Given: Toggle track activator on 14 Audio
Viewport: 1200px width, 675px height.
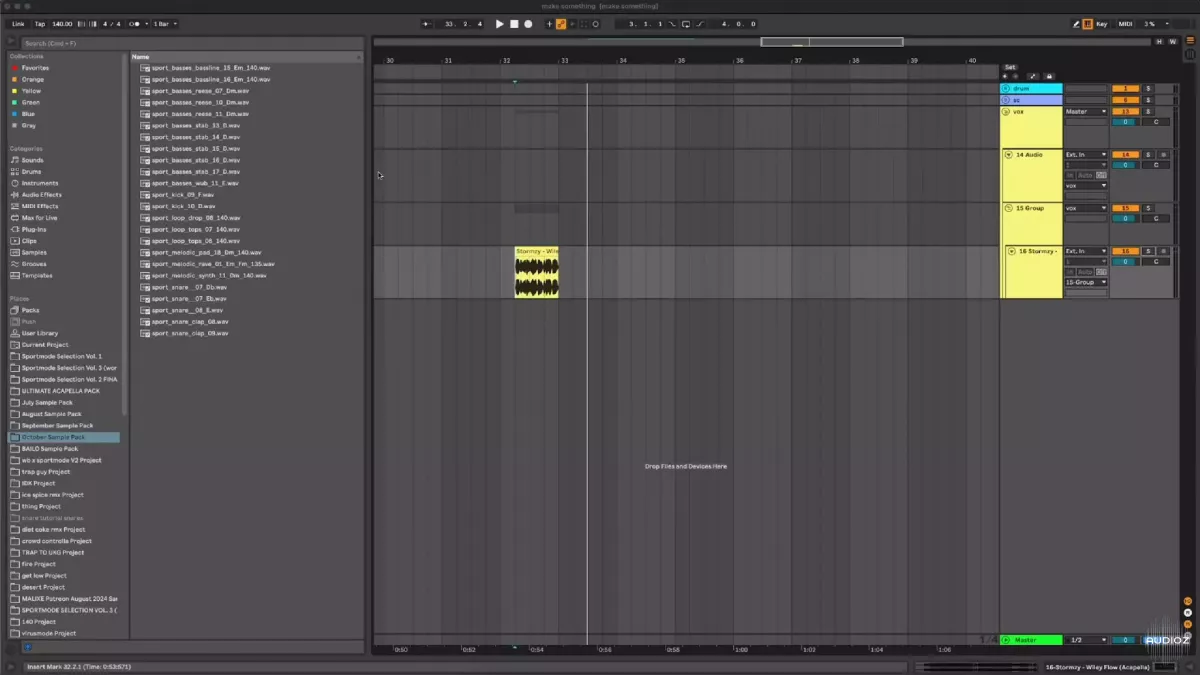Looking at the screenshot, I should coord(1125,155).
